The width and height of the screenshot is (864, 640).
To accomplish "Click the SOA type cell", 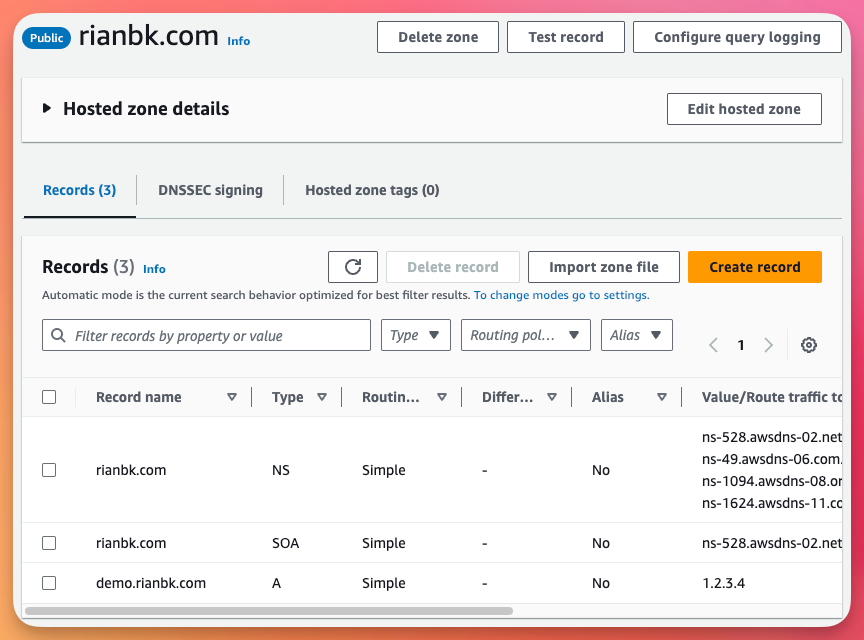I will 285,543.
